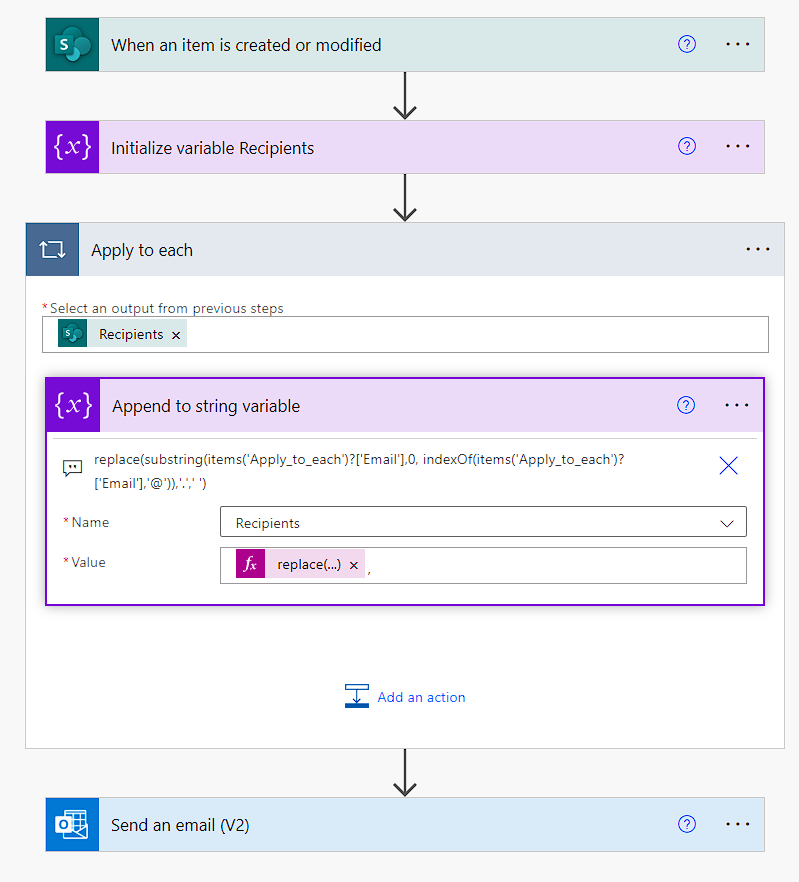Open the Apply to each ellipsis menu

(x=757, y=249)
